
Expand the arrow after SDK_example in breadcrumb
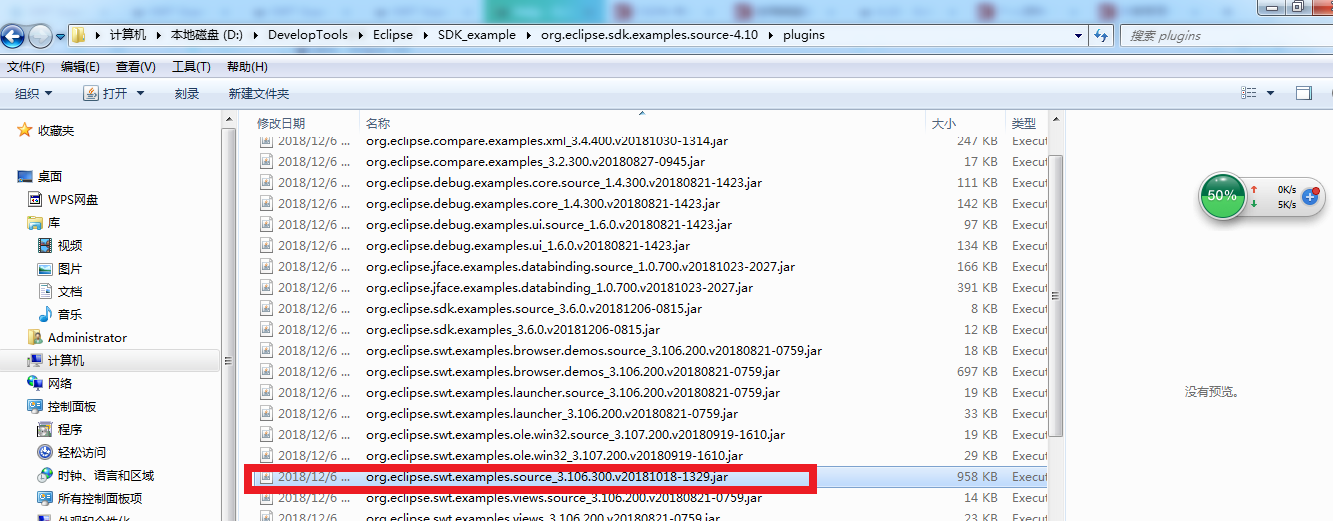point(528,35)
